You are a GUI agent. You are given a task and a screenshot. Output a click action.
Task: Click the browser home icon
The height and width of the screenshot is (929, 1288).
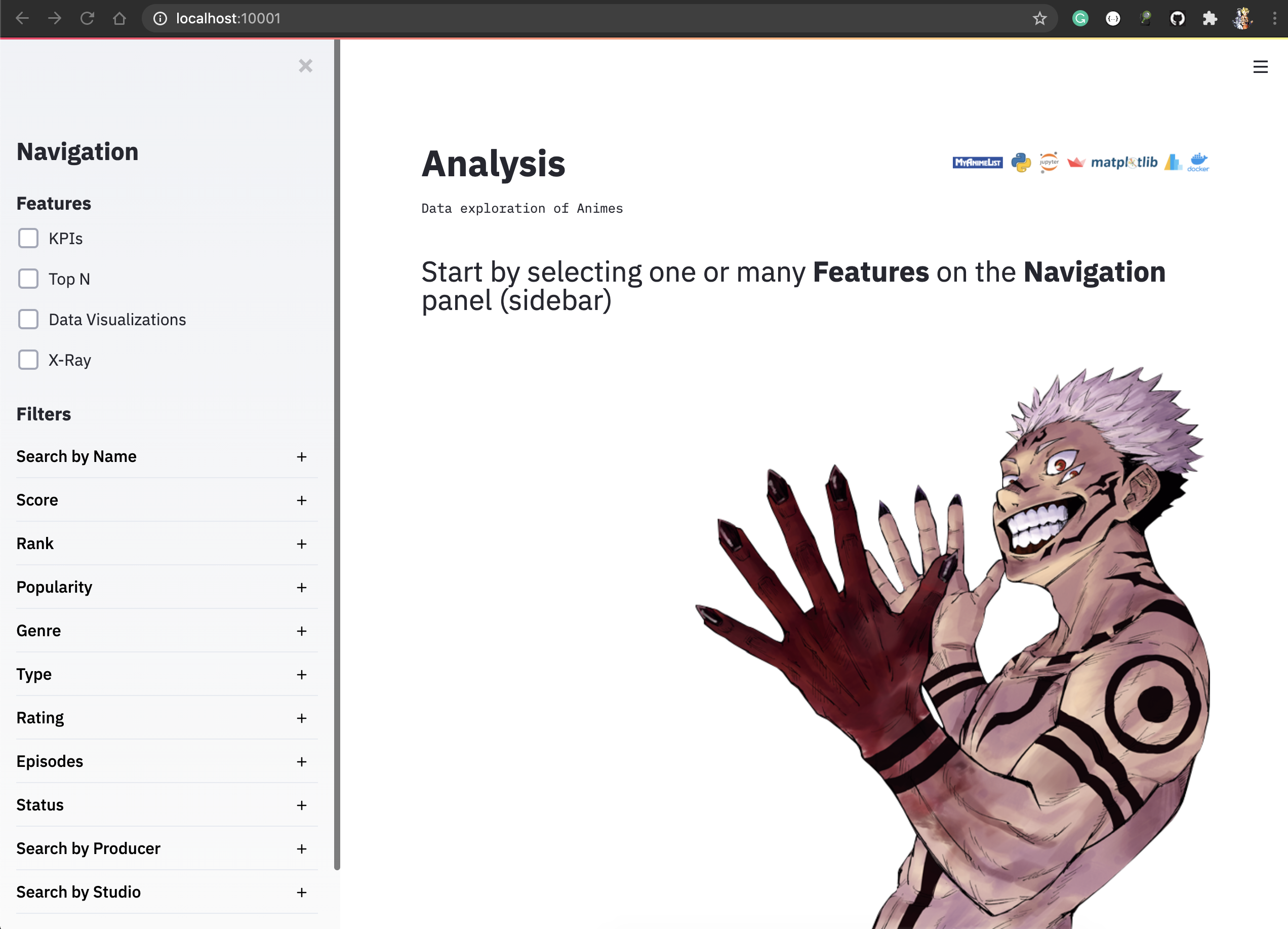click(x=119, y=18)
